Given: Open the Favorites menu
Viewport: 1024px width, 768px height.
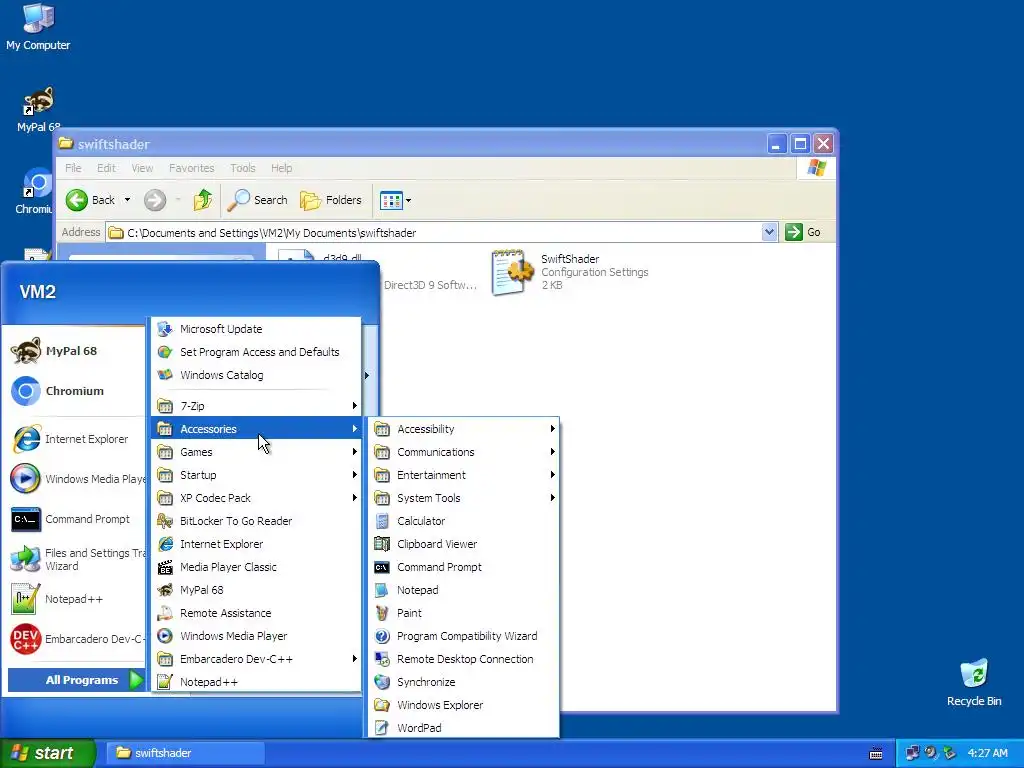Looking at the screenshot, I should [191, 168].
